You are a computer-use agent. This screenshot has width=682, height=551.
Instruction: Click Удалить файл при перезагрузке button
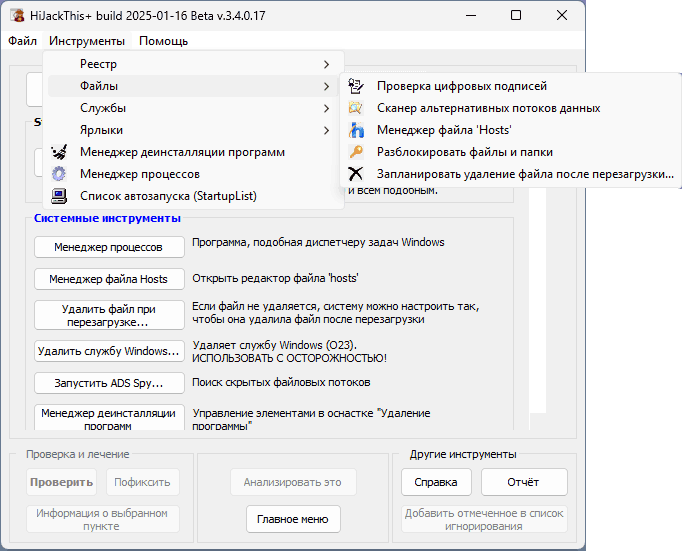(109, 315)
